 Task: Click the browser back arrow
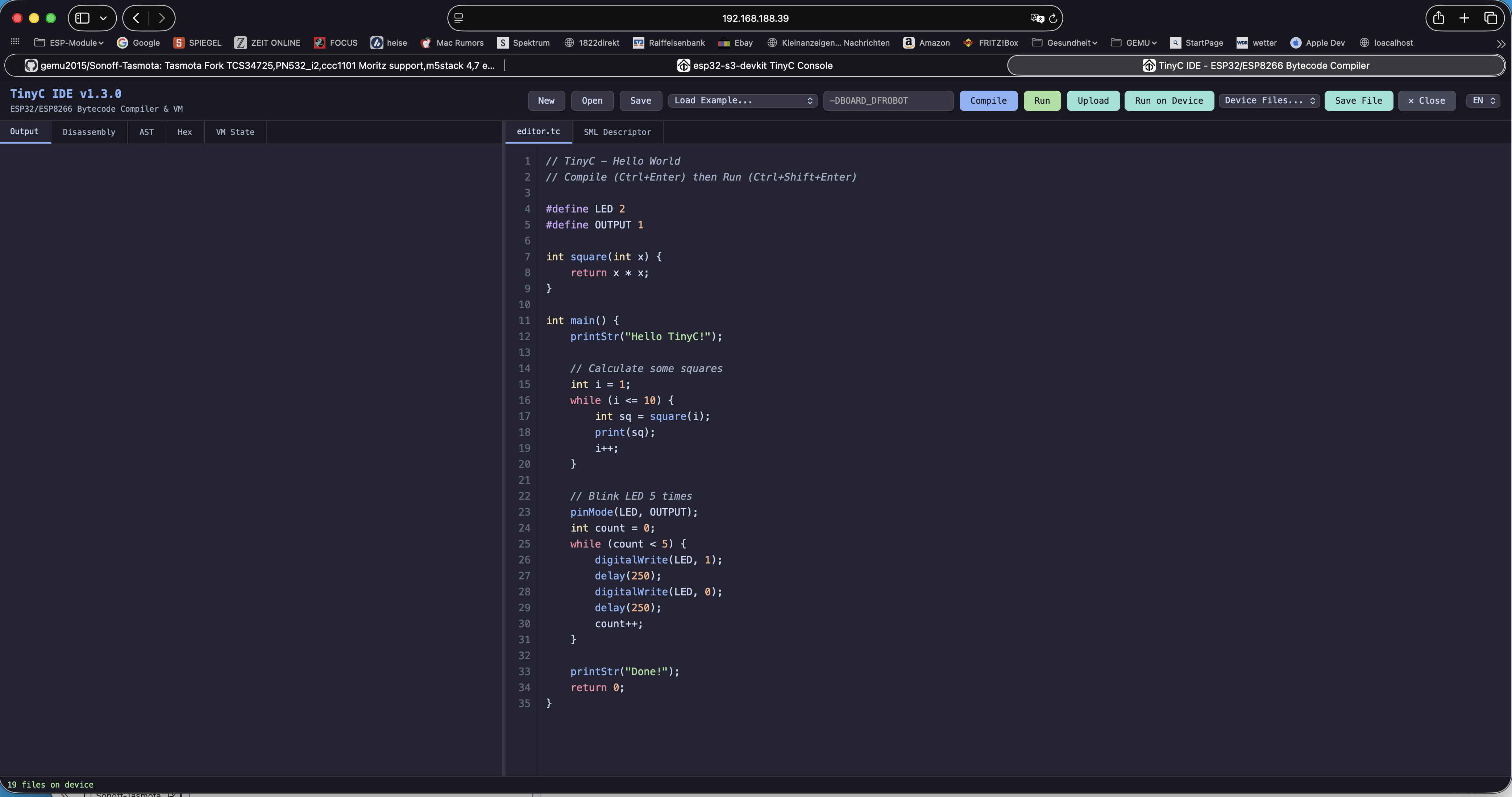click(136, 18)
